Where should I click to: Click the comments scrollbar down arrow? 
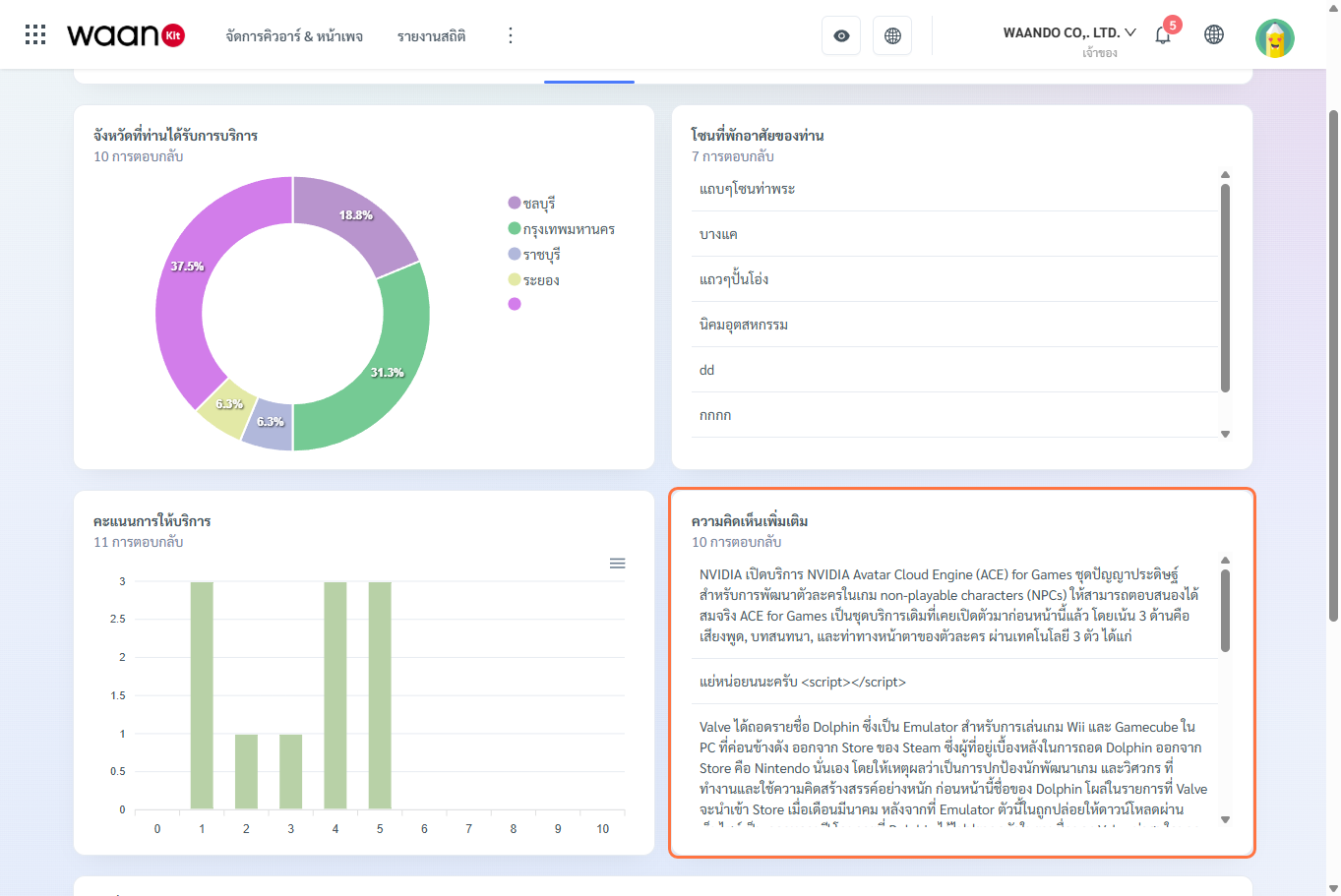(x=1225, y=819)
